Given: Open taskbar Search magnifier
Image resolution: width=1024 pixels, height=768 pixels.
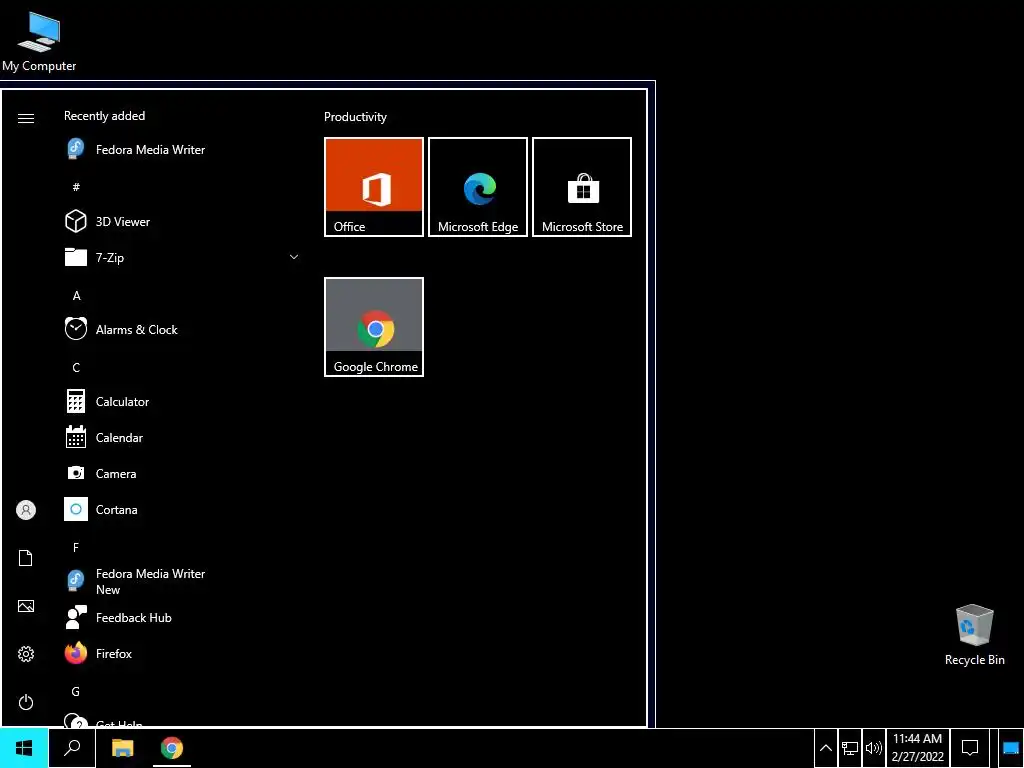Looking at the screenshot, I should [x=72, y=748].
